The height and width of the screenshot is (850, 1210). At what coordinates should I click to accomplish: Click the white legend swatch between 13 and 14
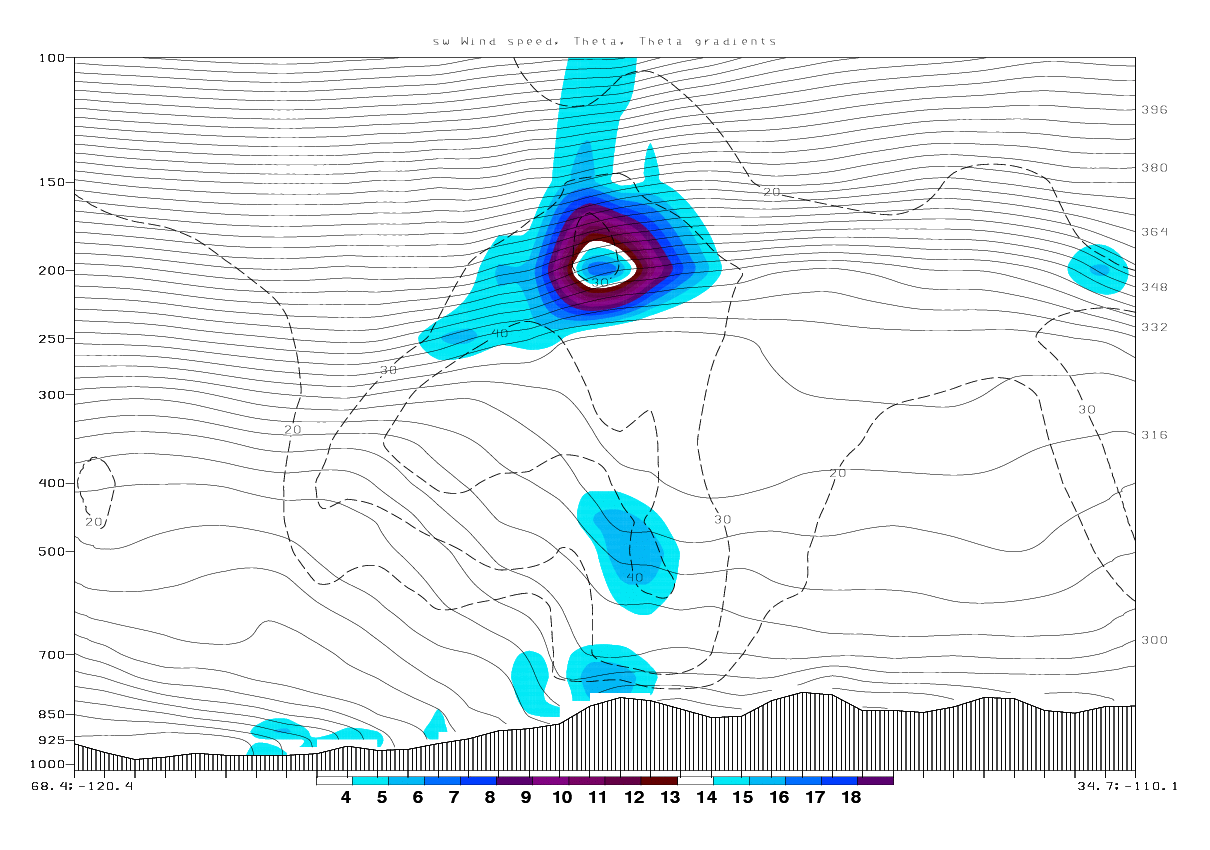695,780
